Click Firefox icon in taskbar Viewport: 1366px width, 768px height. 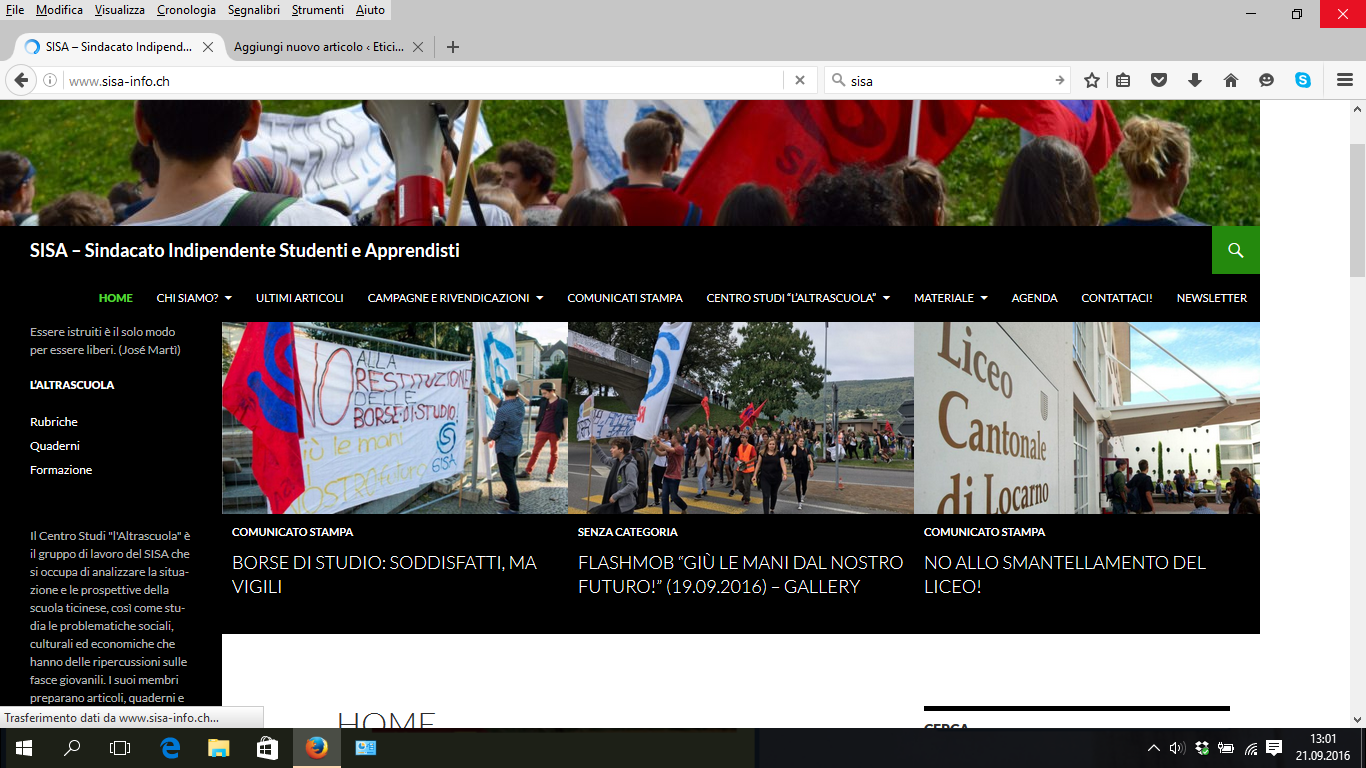click(x=316, y=748)
